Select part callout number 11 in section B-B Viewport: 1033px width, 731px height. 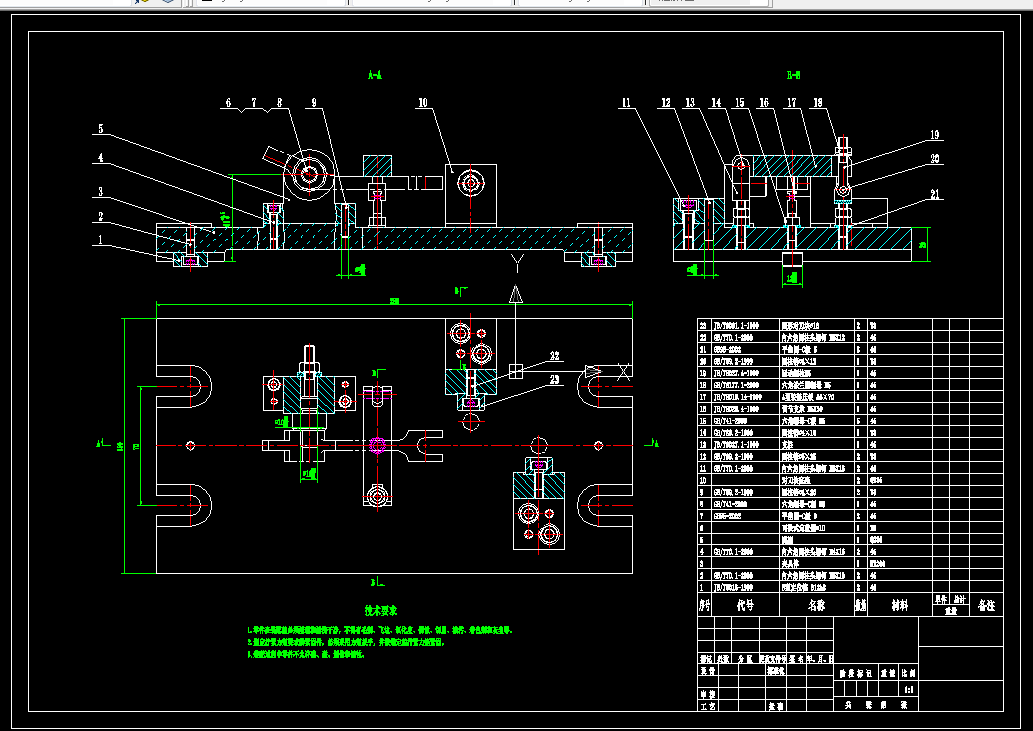626,103
